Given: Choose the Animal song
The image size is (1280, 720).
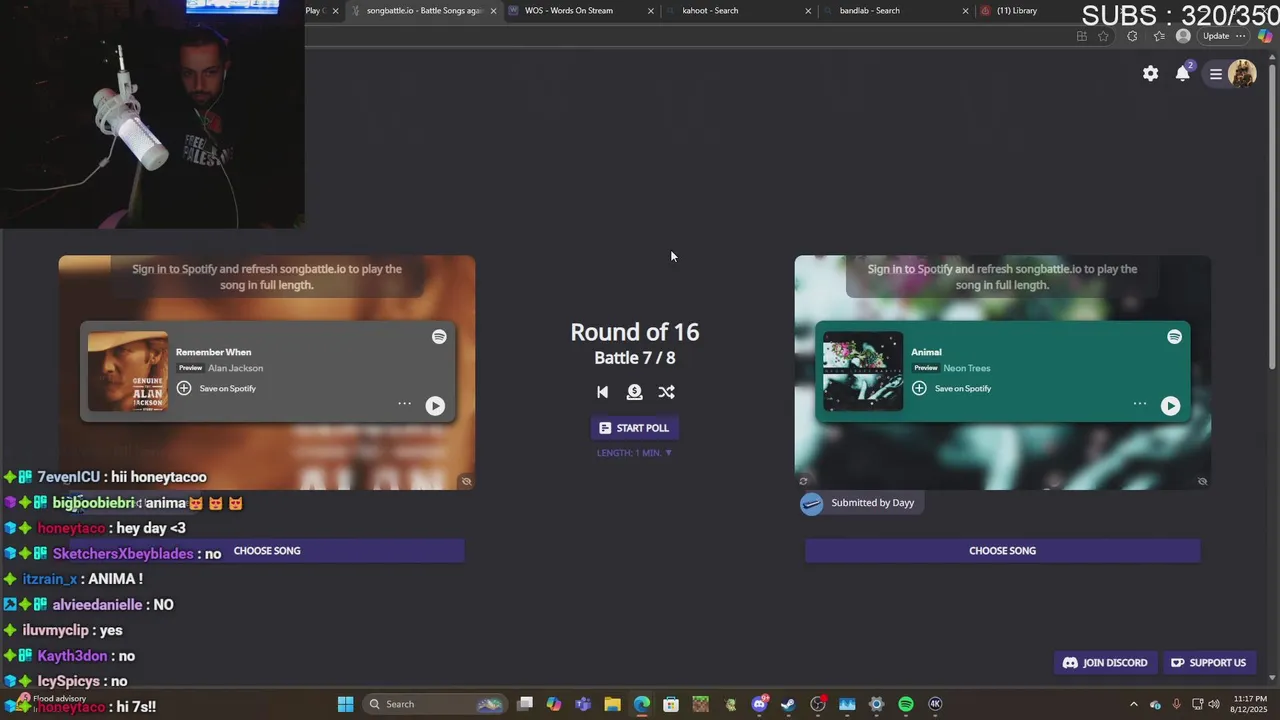Looking at the screenshot, I should pos(1002,551).
